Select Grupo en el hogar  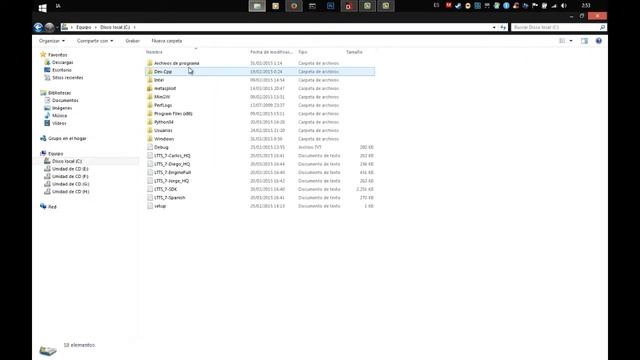click(67, 139)
